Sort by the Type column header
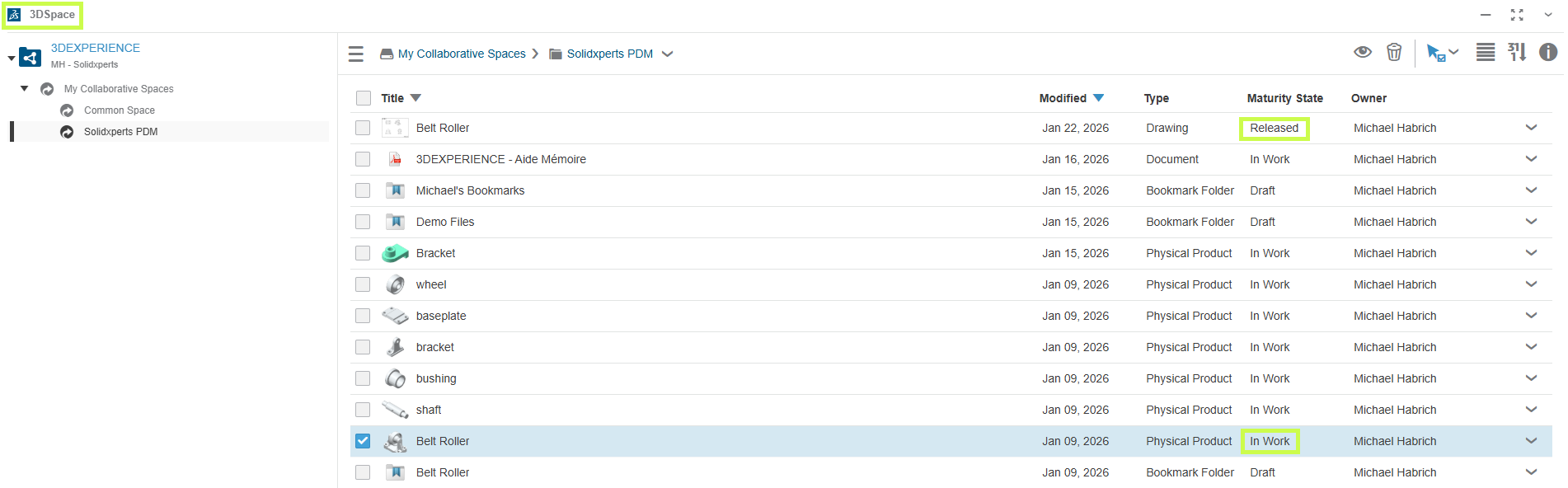Image resolution: width=1568 pixels, height=488 pixels. (1156, 98)
